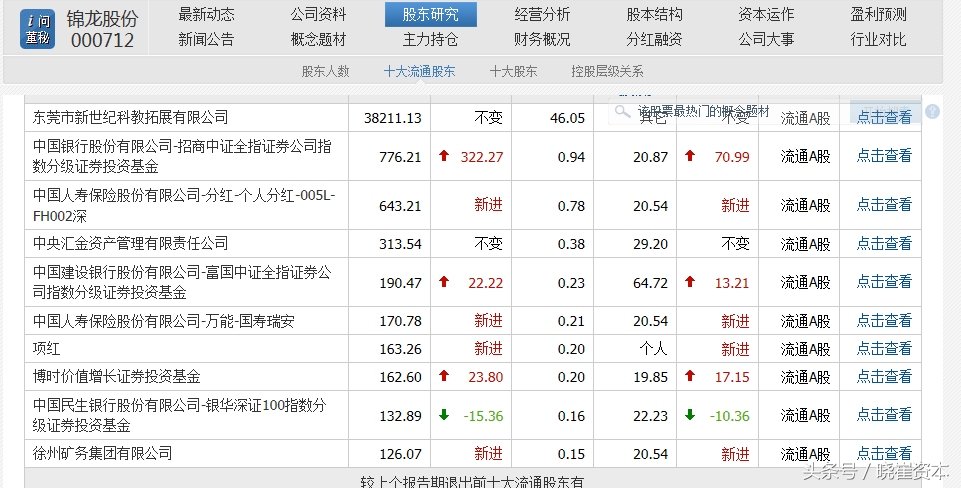Viewport: 961px width, 488px height.
Task: Click the stock code 000712
Action: [x=102, y=40]
